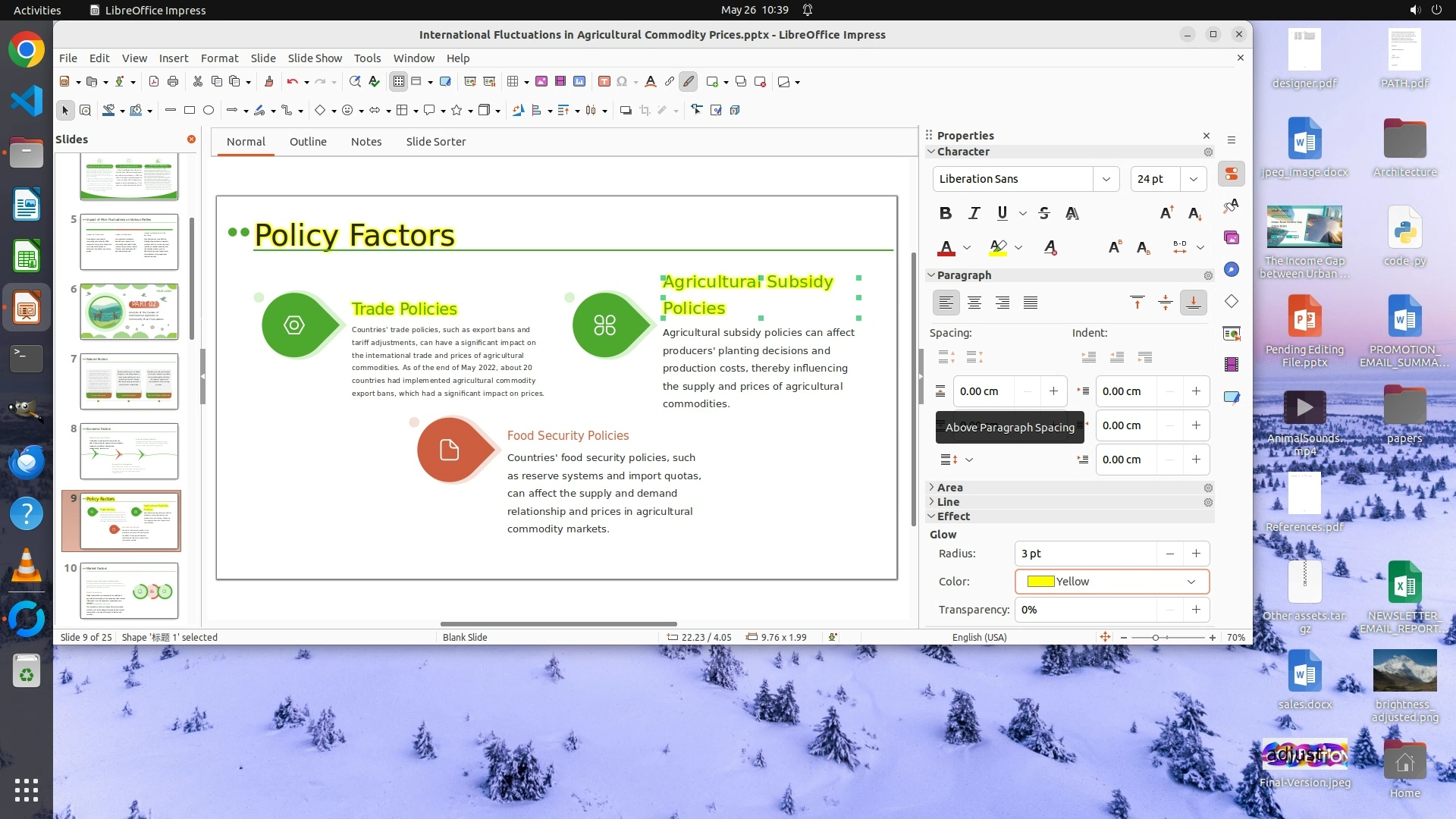Insert an image from the toolbar

tap(541, 81)
